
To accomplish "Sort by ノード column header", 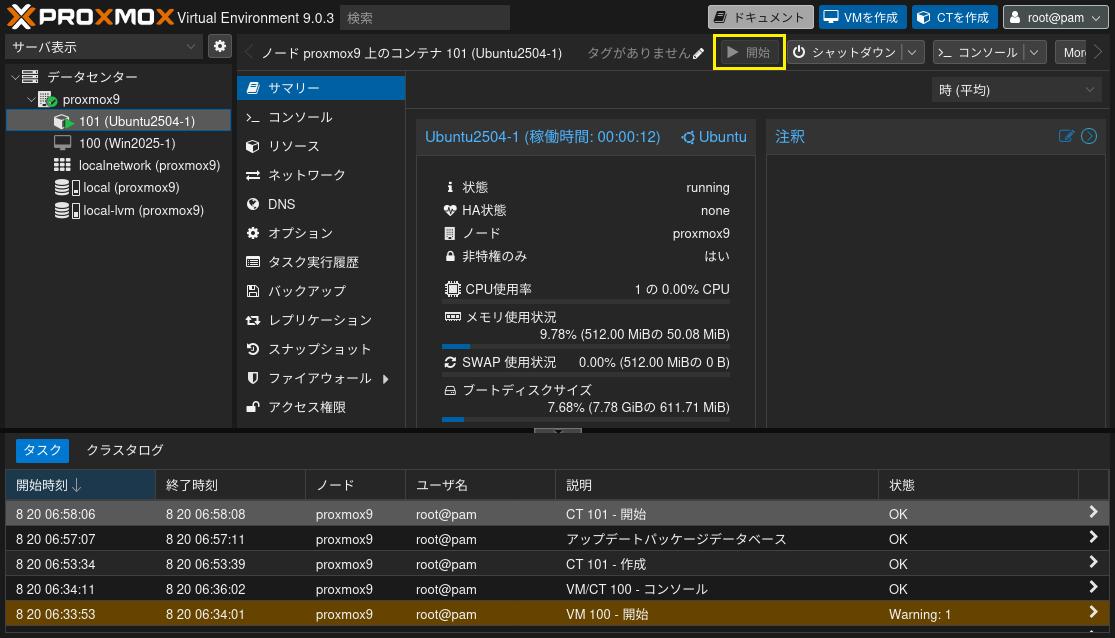I will click(x=356, y=485).
